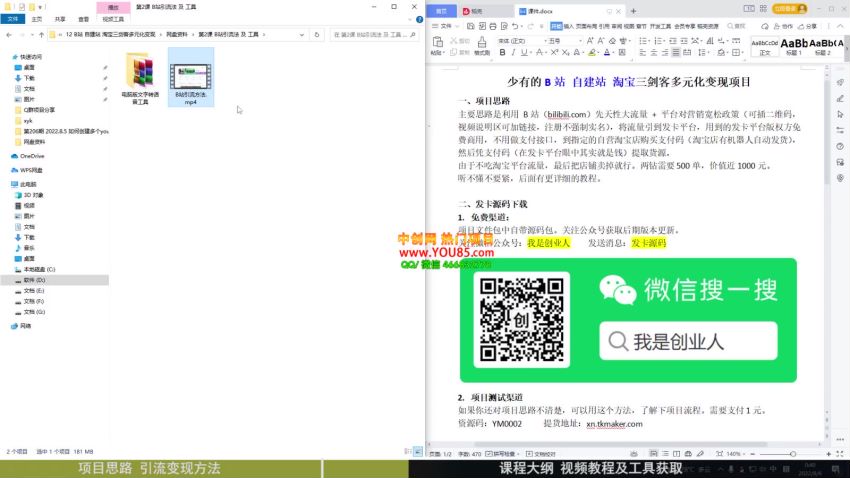This screenshot has width=850, height=478.
Task: Click the numbered list icon
Action: coord(659,41)
